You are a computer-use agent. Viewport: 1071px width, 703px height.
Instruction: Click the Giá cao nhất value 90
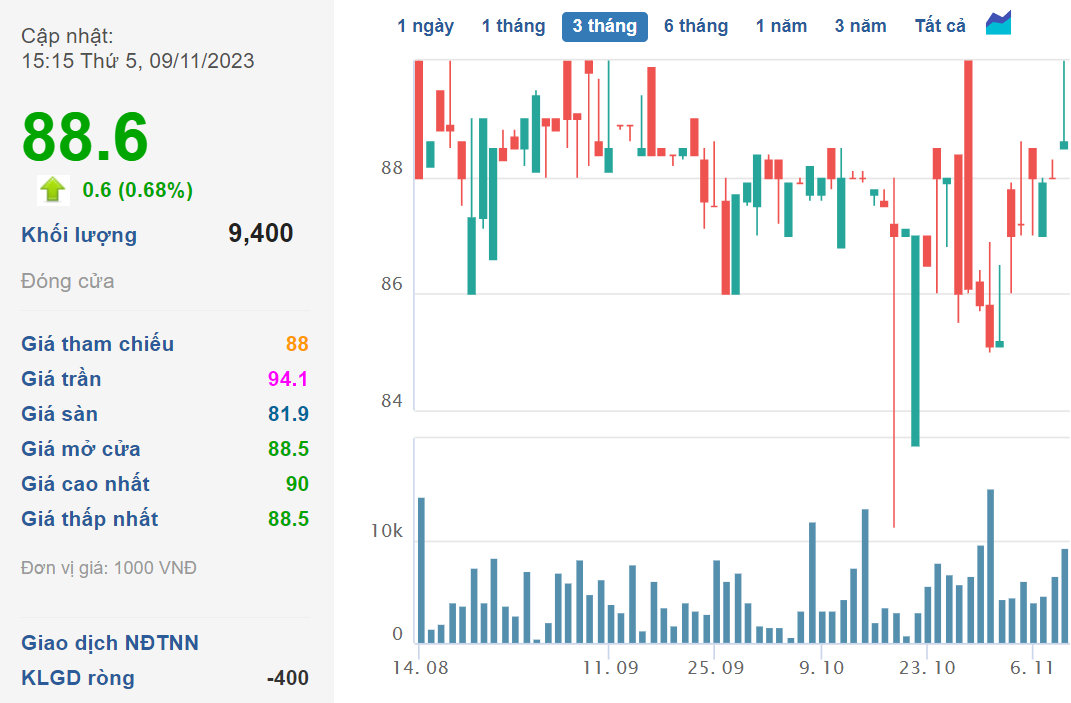297,484
